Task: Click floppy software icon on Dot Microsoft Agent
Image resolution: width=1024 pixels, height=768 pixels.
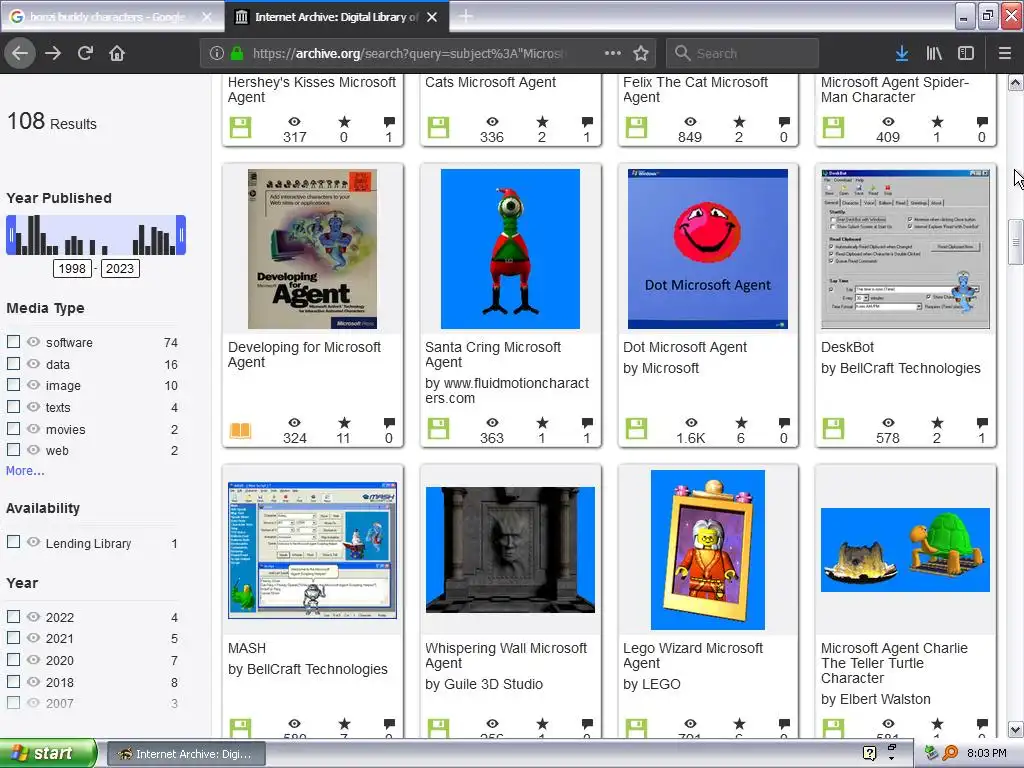Action: tap(636, 429)
